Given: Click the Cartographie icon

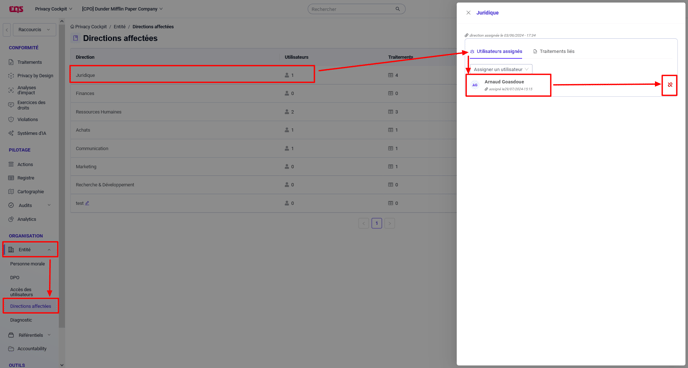Looking at the screenshot, I should point(11,192).
